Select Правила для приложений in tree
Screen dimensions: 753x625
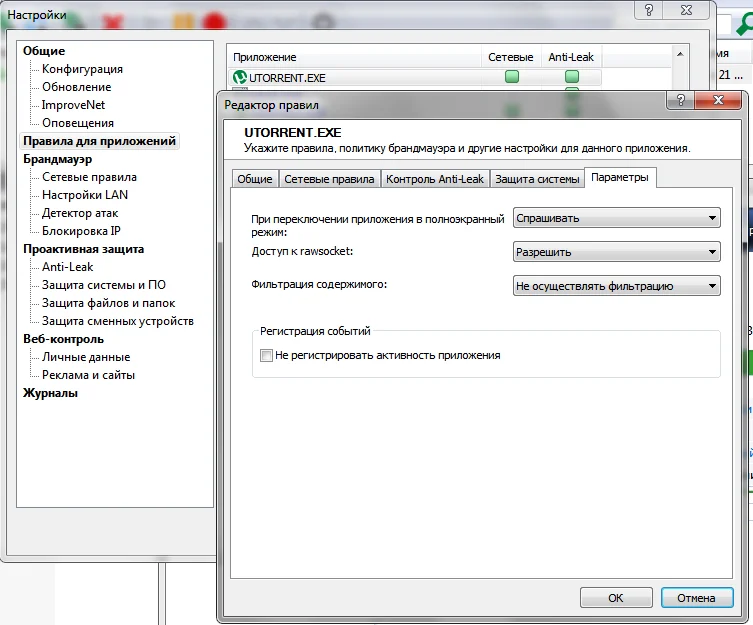click(99, 141)
